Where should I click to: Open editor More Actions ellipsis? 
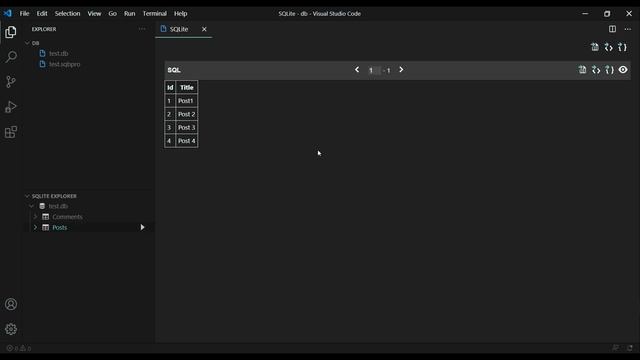tap(628, 29)
